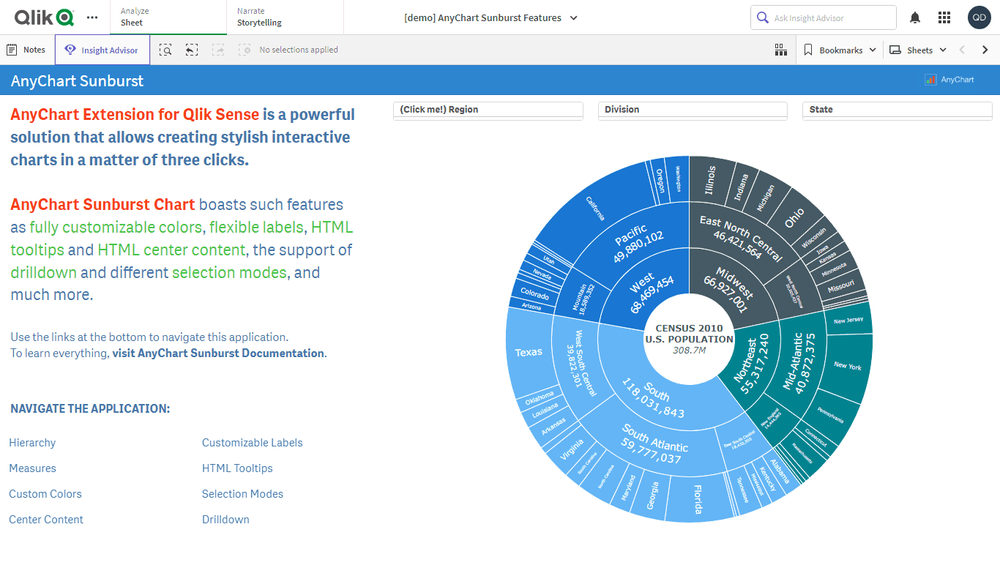The height and width of the screenshot is (562, 1000).
Task: Click the step back selection icon
Action: 191,50
